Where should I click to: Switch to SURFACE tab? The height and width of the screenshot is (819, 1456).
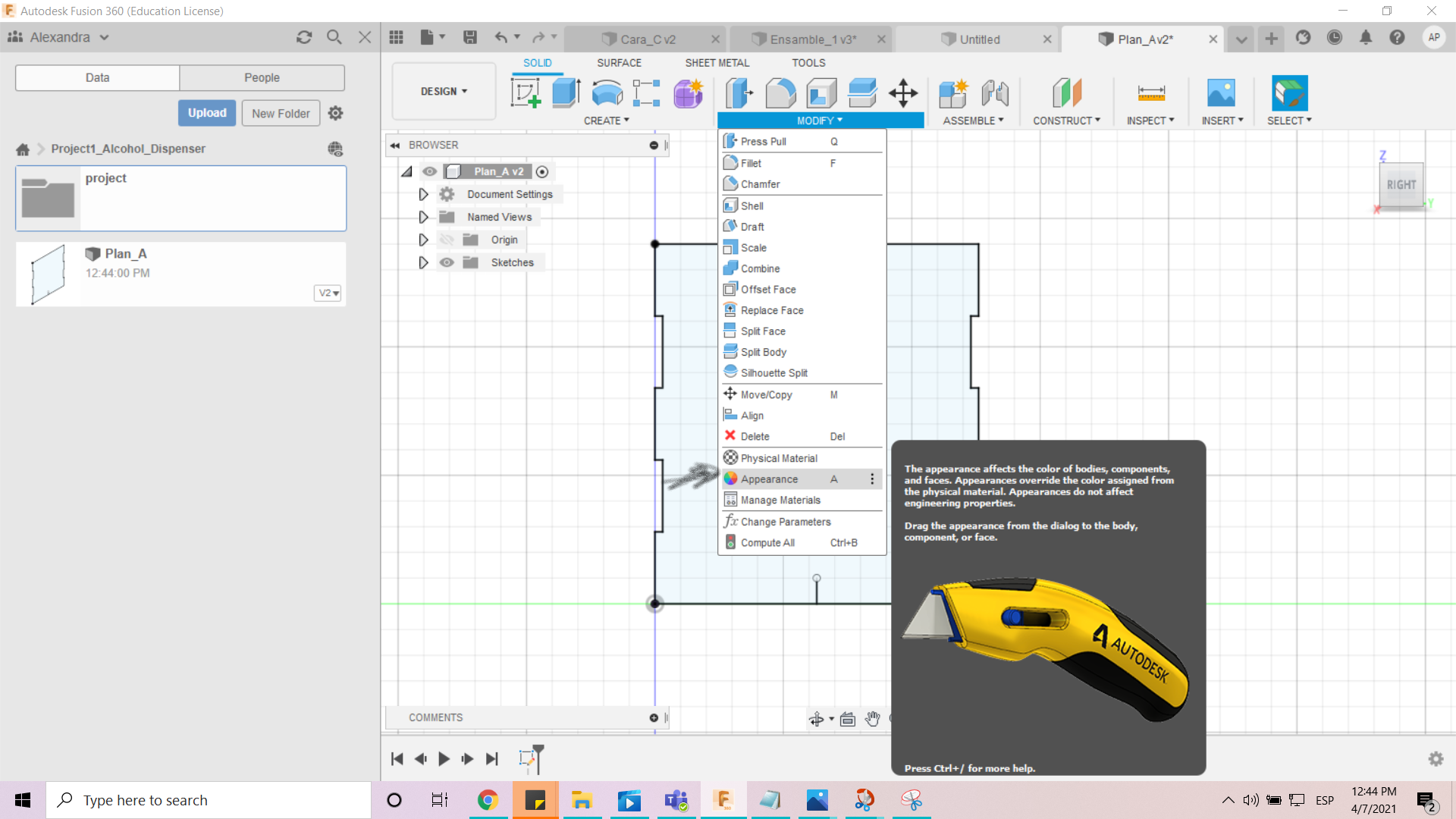620,62
